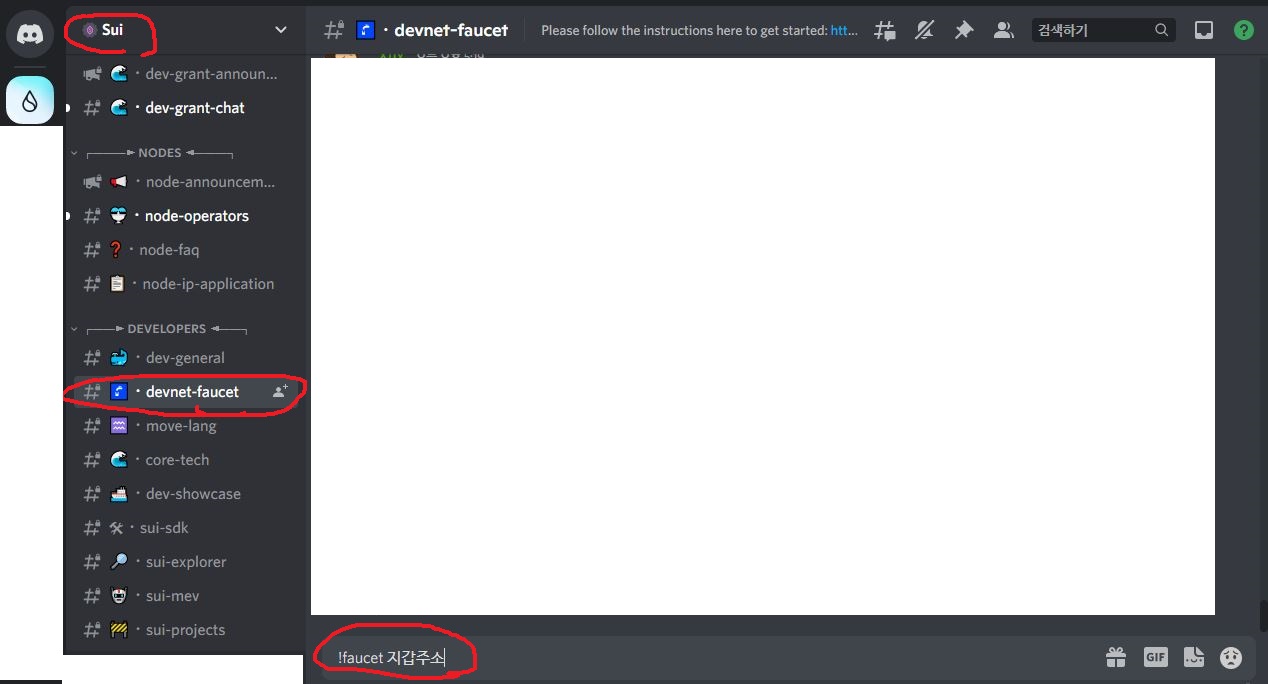The image size is (1268, 684).
Task: Click the tools emoji on sui-sdk
Action: [116, 528]
